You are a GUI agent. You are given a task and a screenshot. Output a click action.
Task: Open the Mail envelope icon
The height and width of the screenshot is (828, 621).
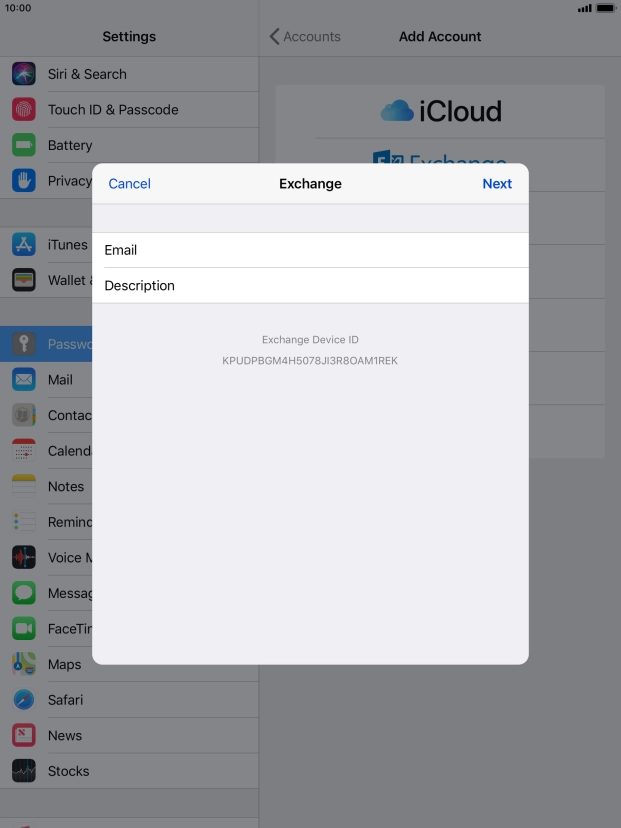coord(24,380)
